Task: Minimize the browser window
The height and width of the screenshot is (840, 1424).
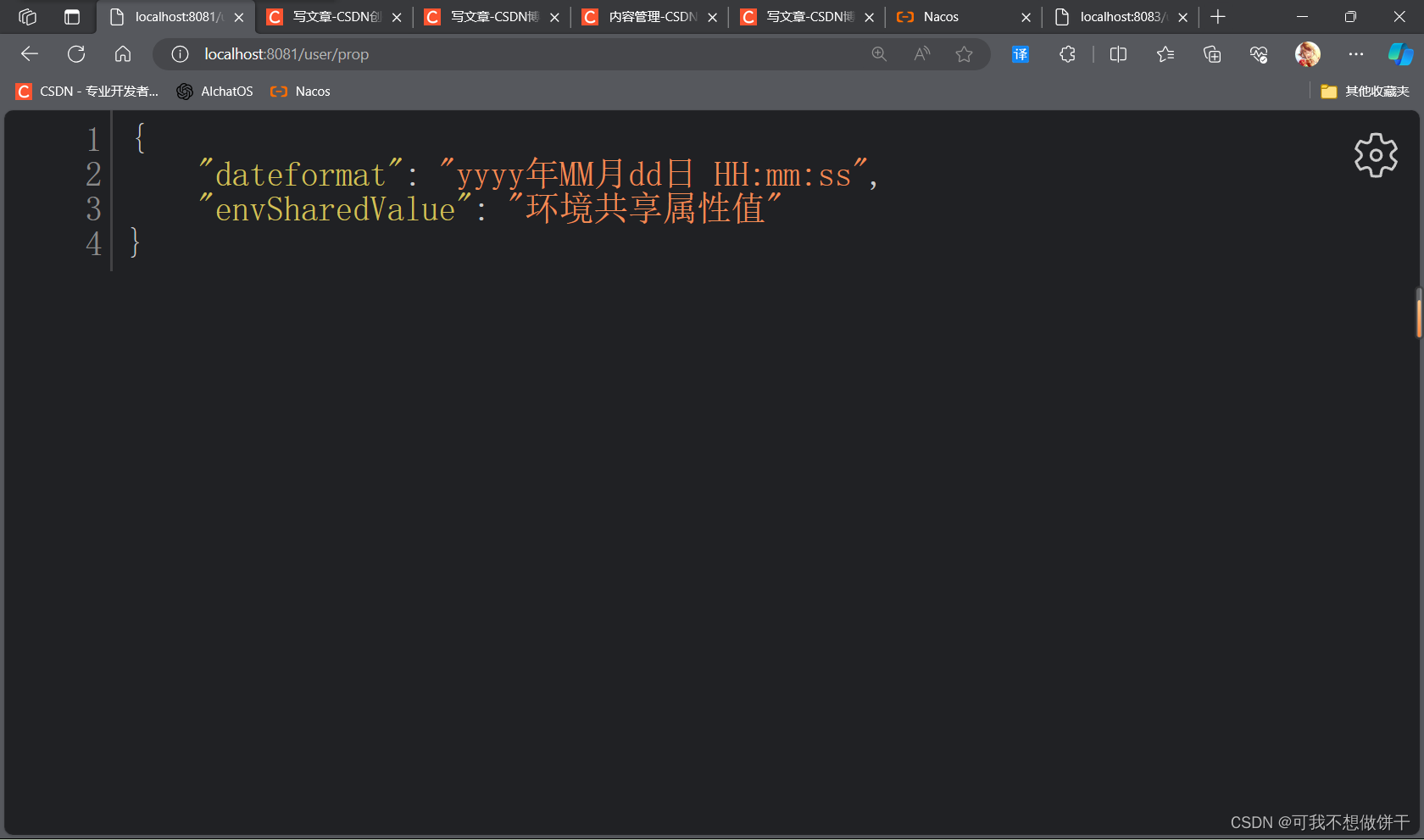Action: pyautogui.click(x=1303, y=17)
